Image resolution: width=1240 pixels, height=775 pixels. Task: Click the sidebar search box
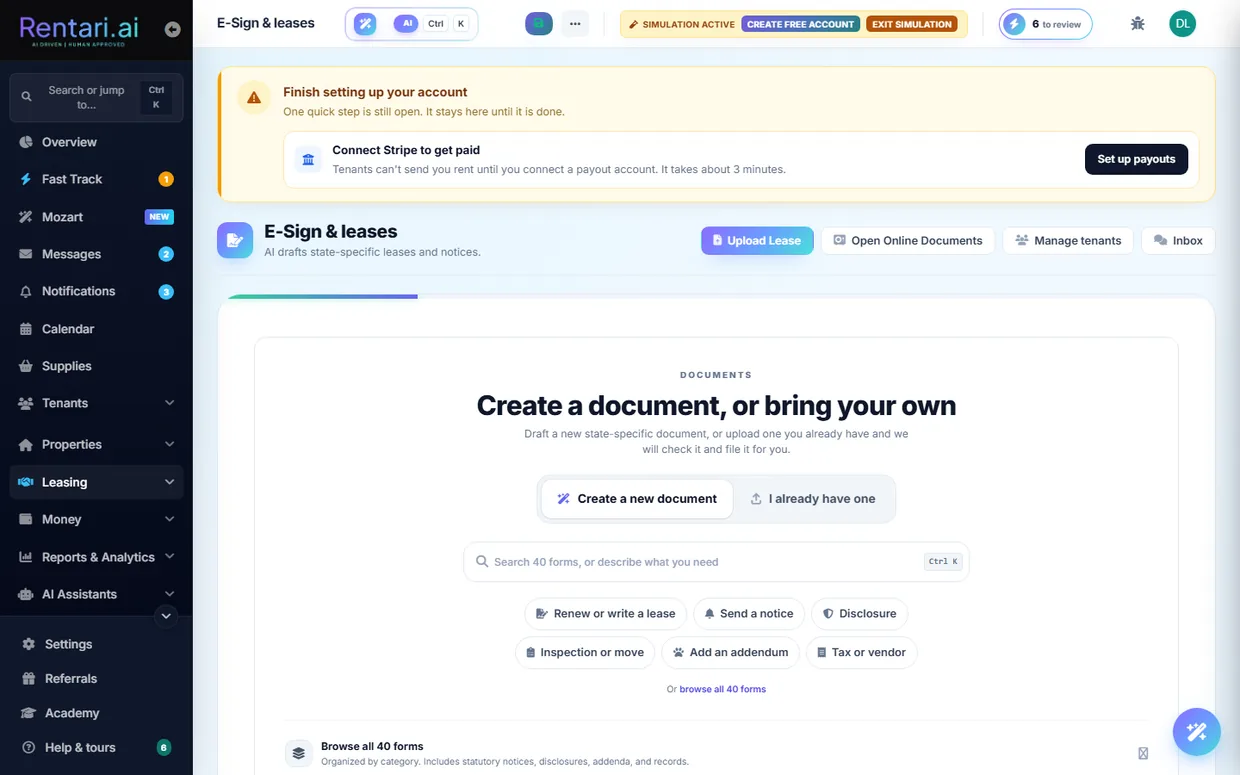pyautogui.click(x=96, y=97)
